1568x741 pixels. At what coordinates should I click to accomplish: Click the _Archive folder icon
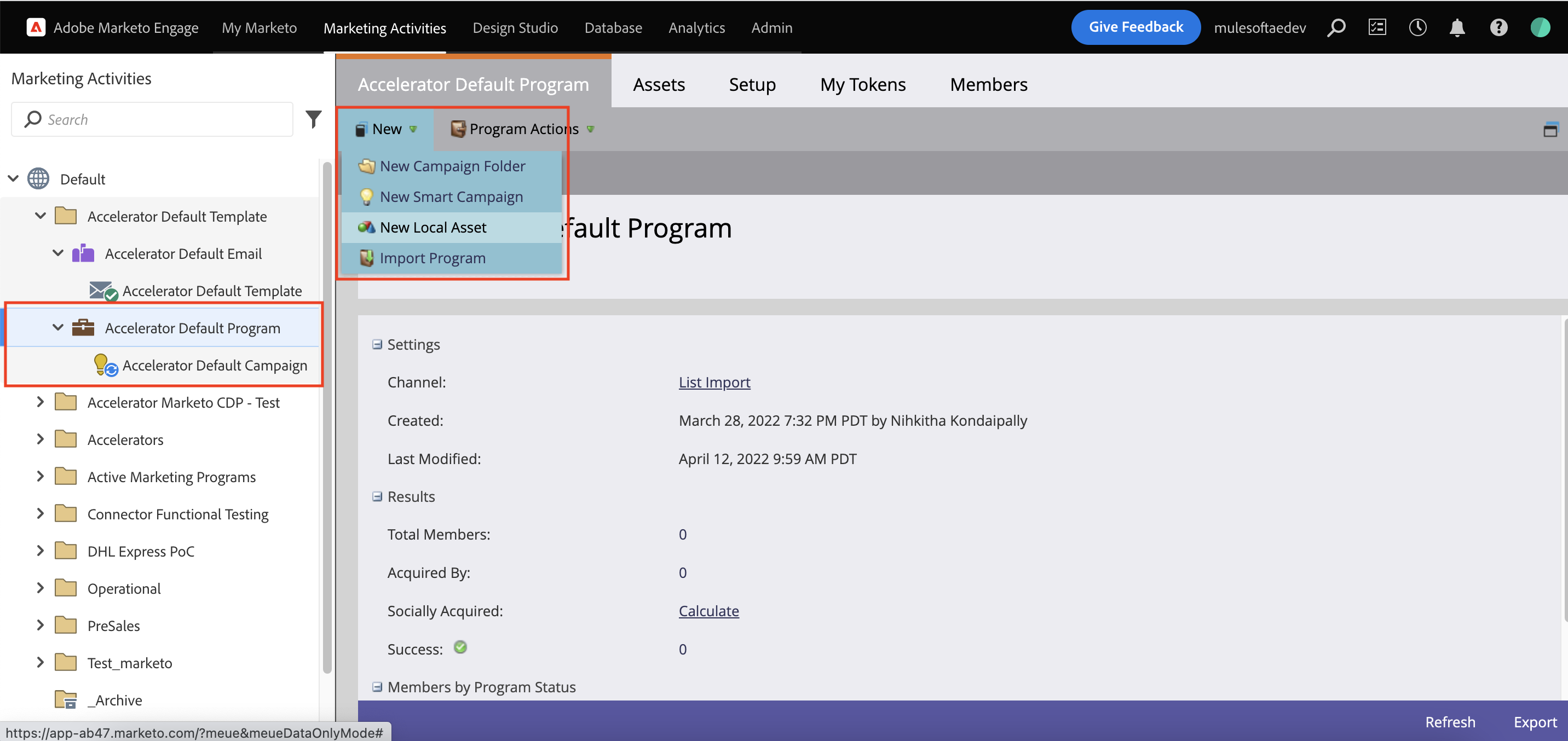[x=66, y=699]
